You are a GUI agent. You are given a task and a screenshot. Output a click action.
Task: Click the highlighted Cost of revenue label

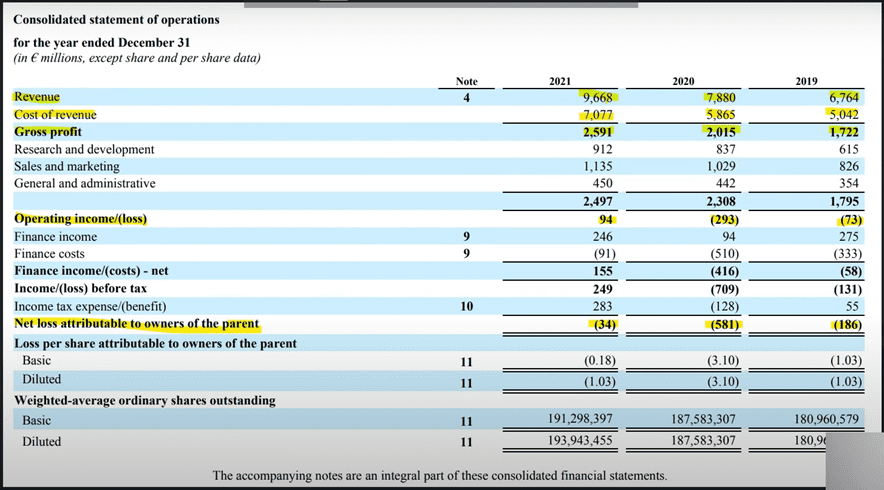pyautogui.click(x=55, y=115)
